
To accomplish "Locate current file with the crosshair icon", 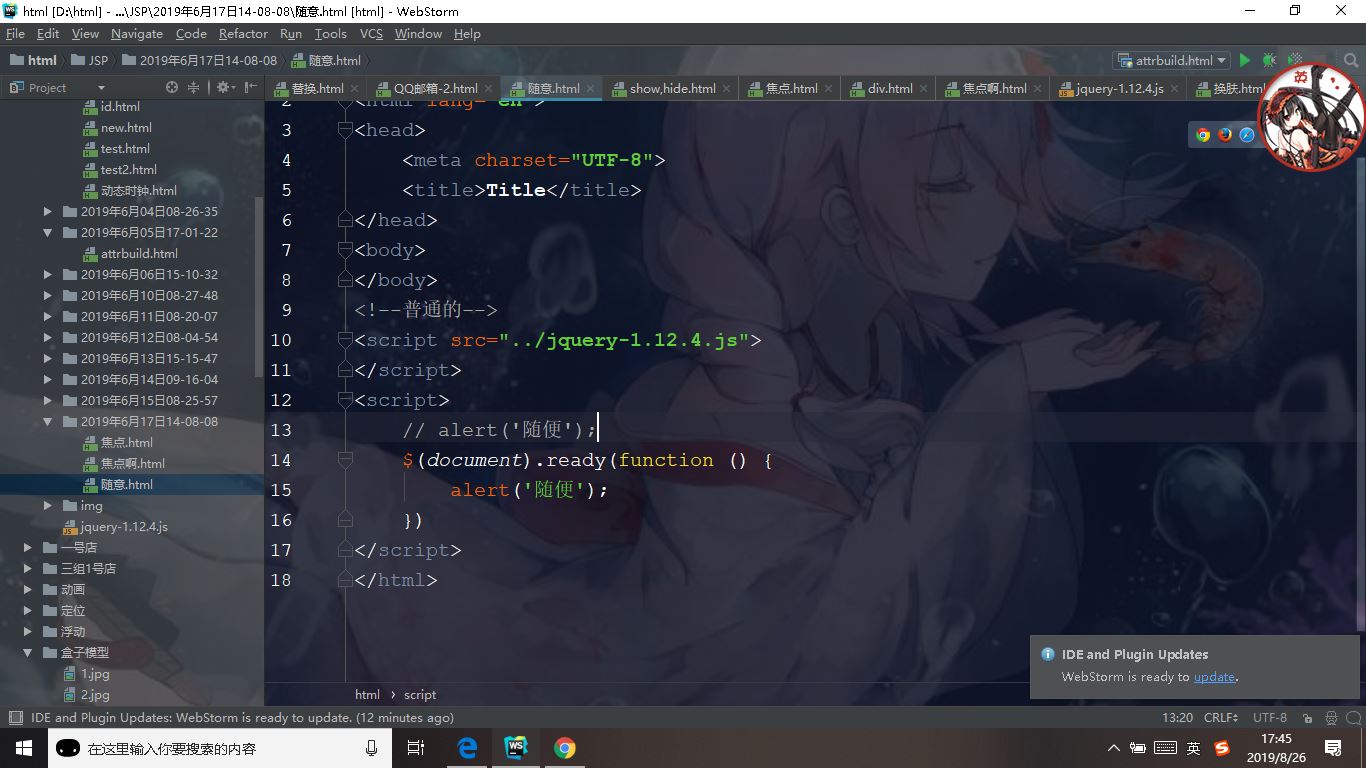I will click(172, 88).
